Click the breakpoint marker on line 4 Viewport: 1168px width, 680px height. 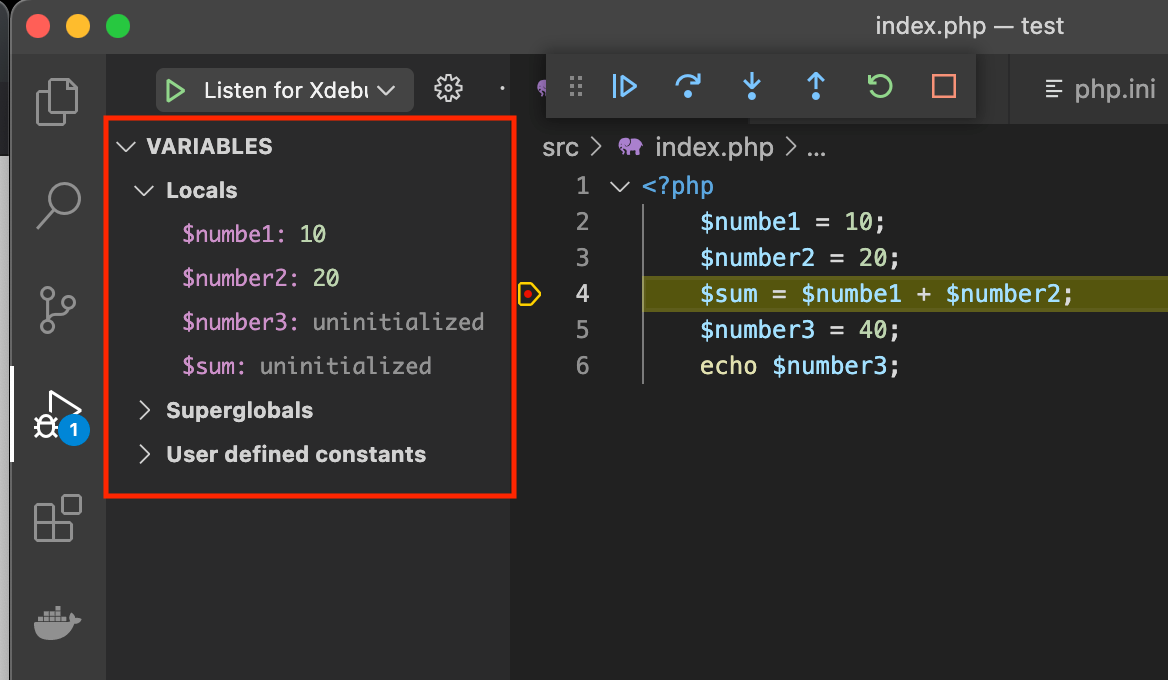(x=529, y=294)
